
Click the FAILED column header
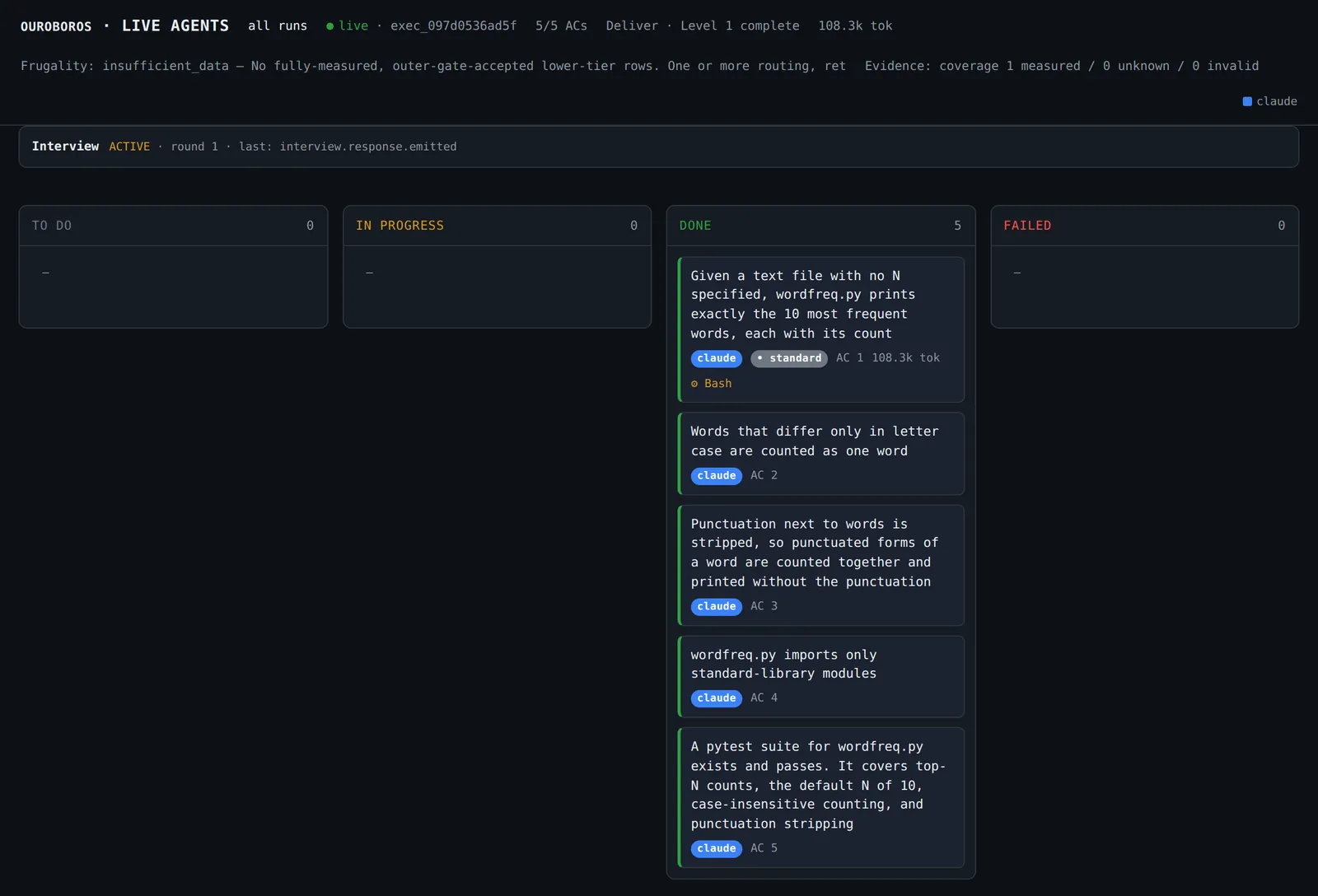point(1144,226)
